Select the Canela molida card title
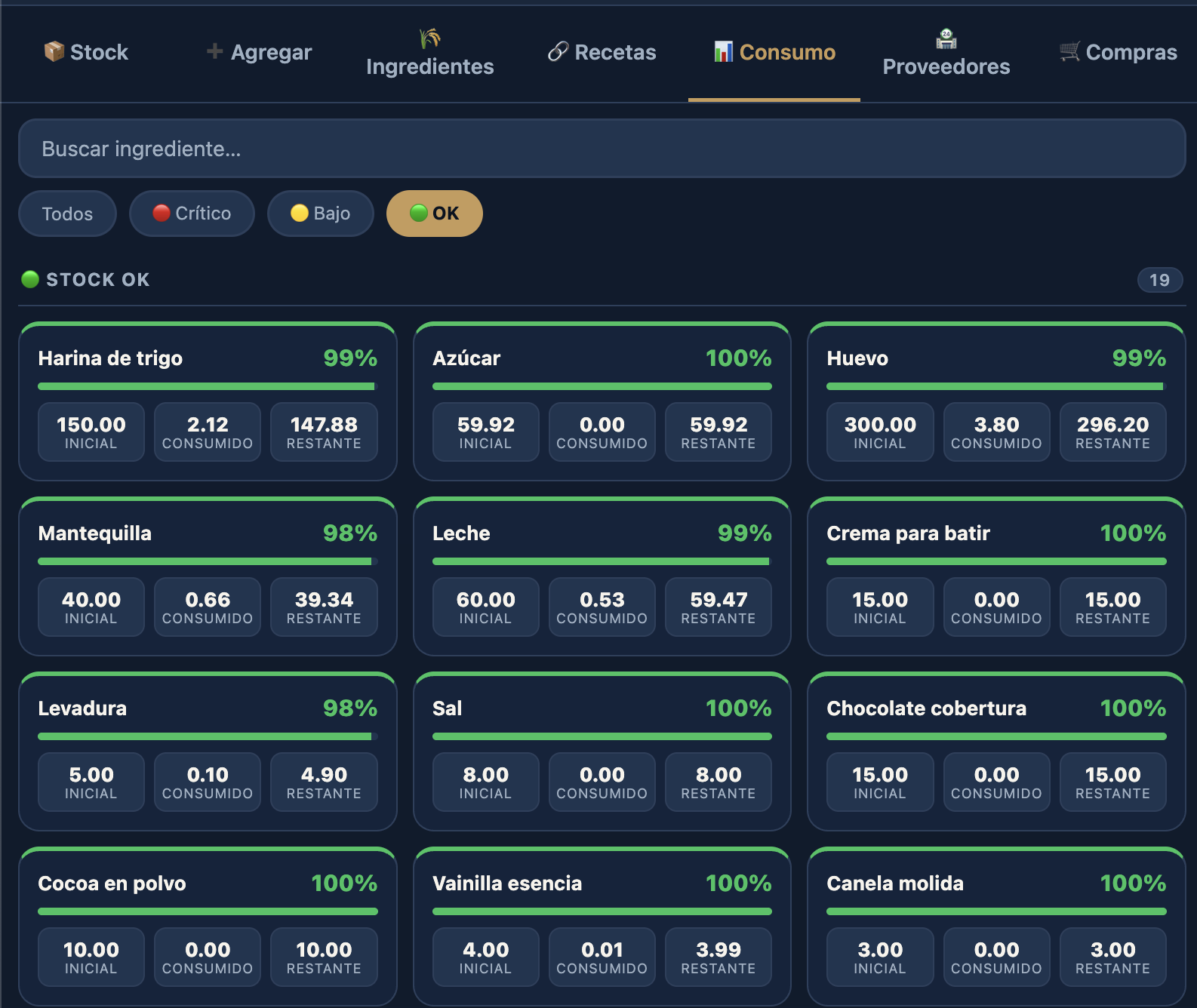 [895, 884]
